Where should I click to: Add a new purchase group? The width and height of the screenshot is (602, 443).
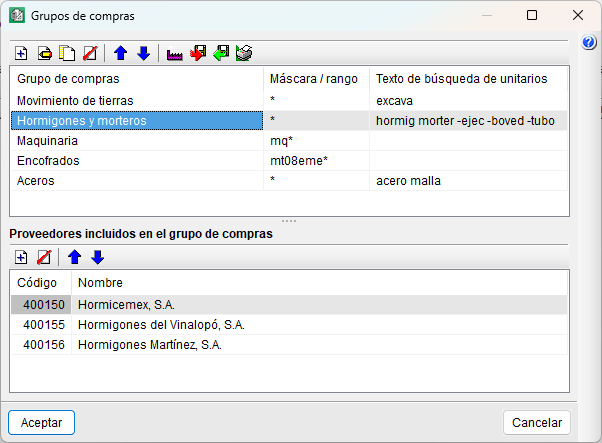coord(21,53)
